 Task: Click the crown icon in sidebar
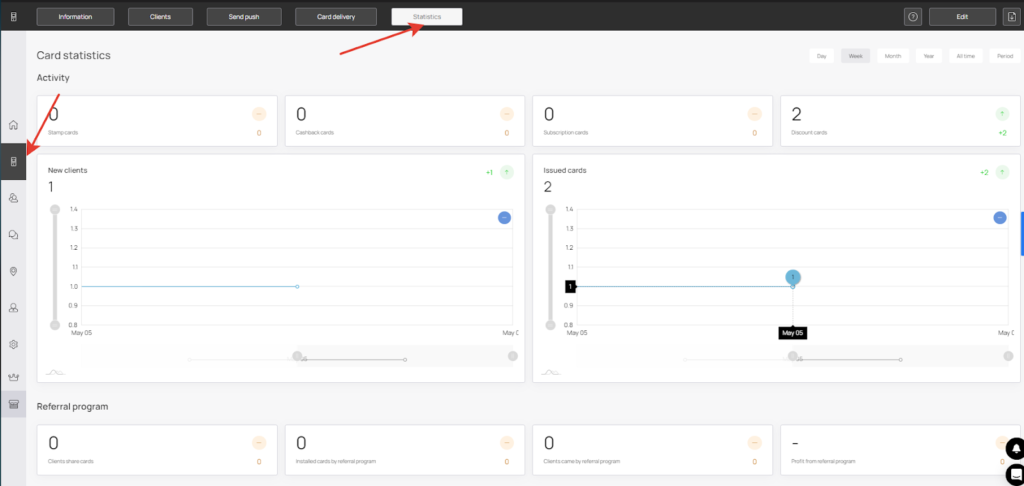click(13, 377)
